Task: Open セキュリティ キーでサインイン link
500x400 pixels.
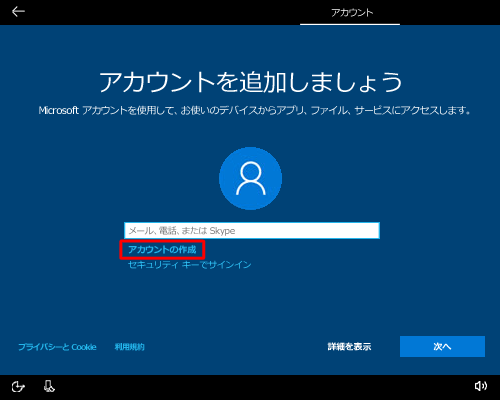Action: click(x=189, y=265)
